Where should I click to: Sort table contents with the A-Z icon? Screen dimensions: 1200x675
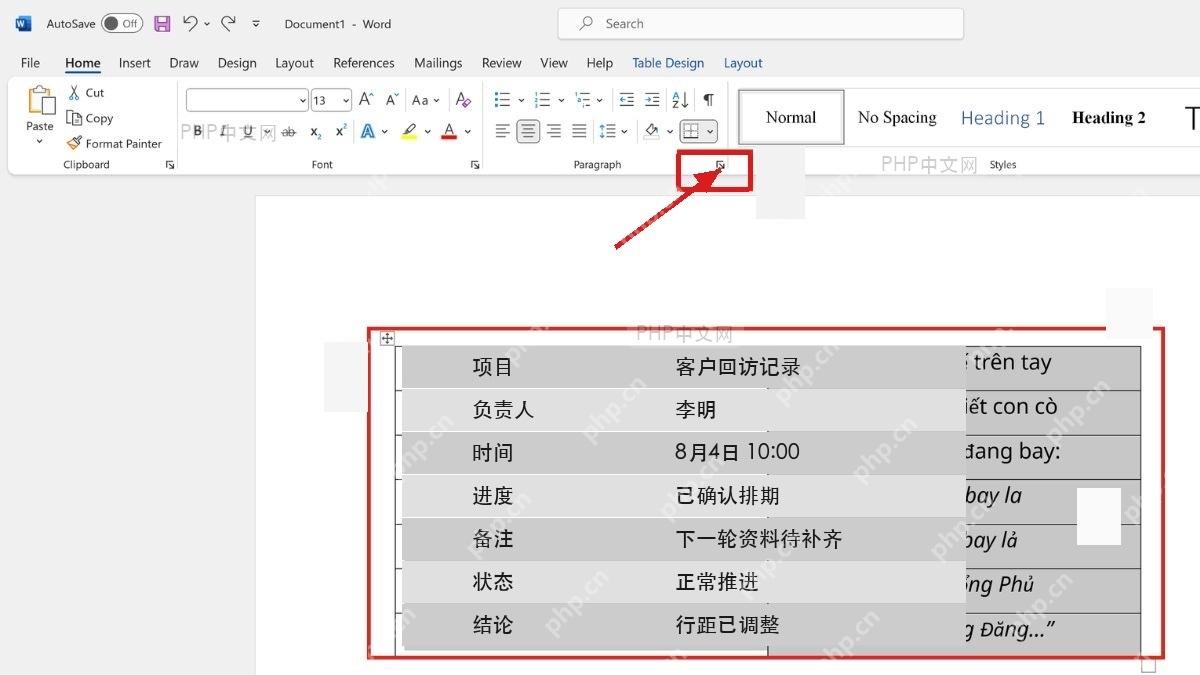tap(680, 100)
